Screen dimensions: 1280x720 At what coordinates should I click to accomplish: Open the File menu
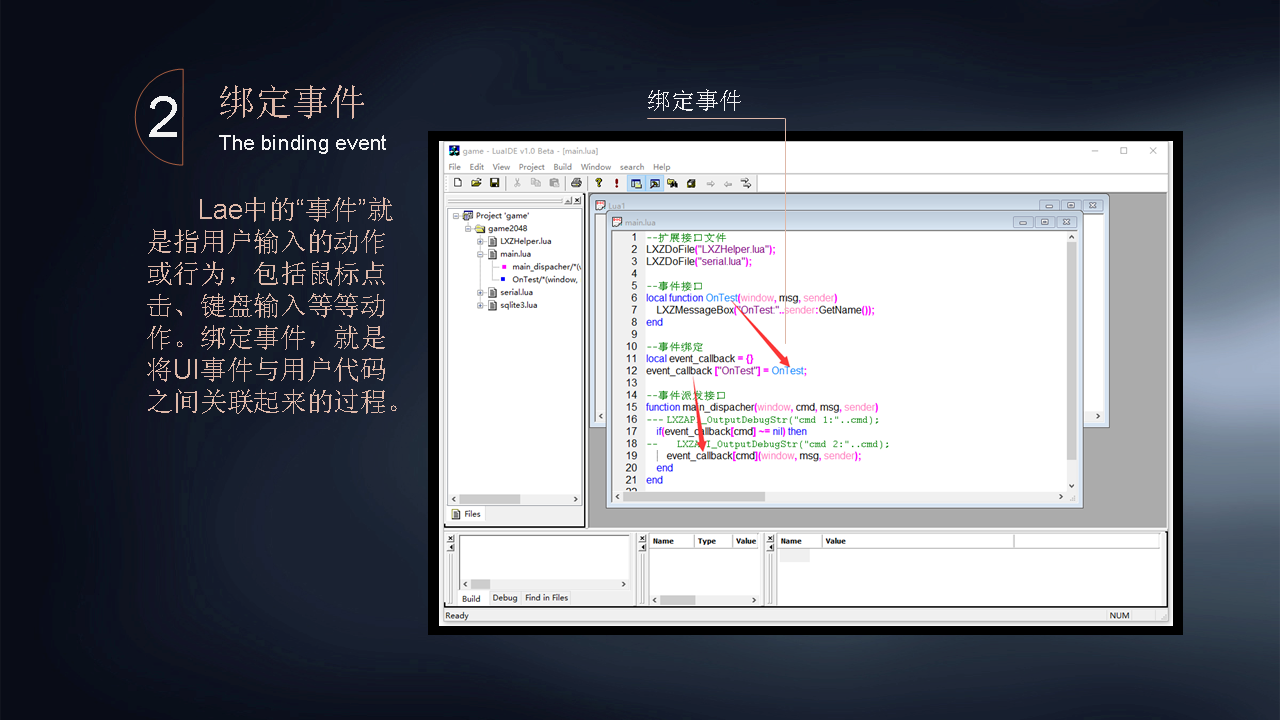click(455, 167)
